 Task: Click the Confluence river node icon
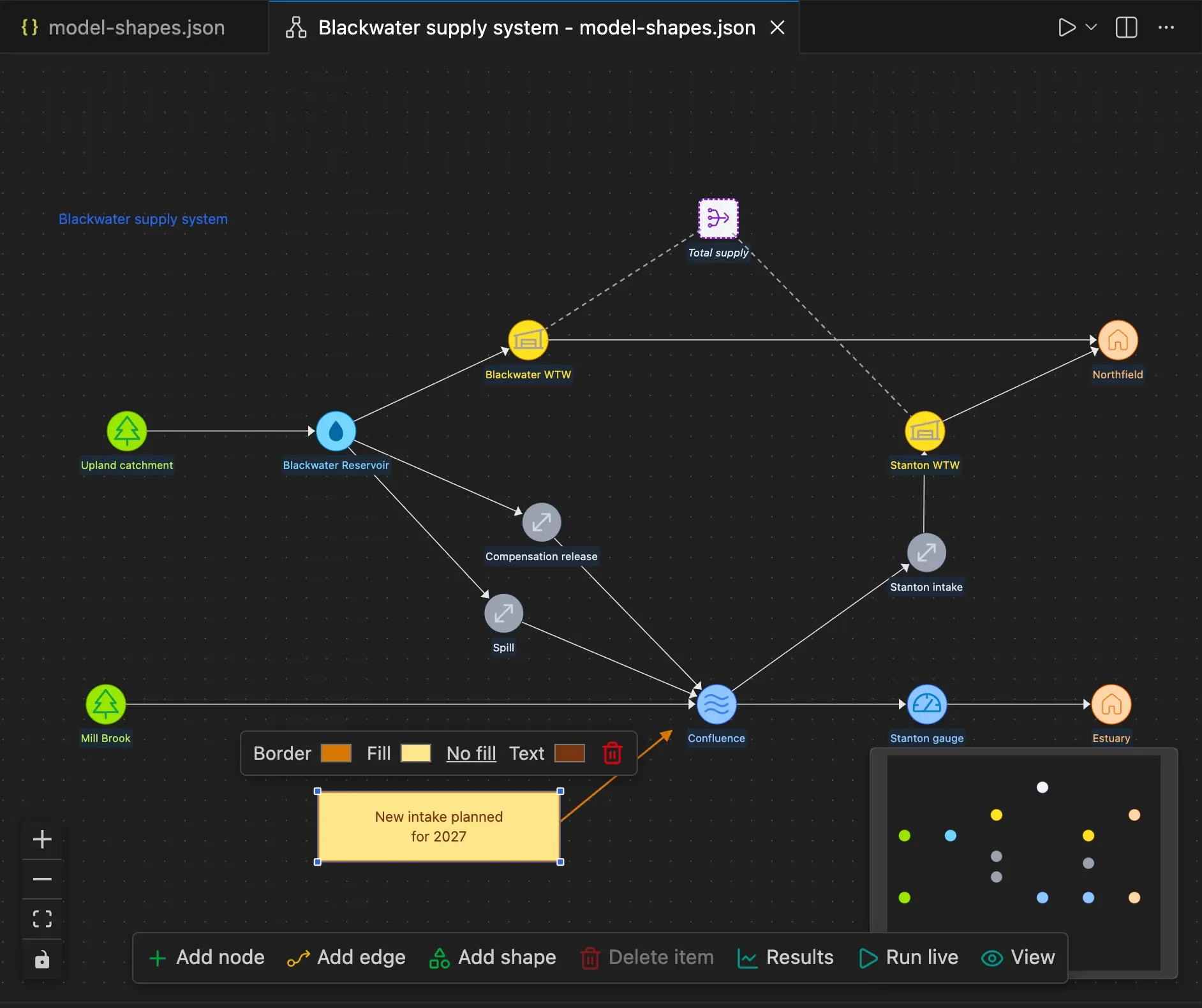coord(716,704)
